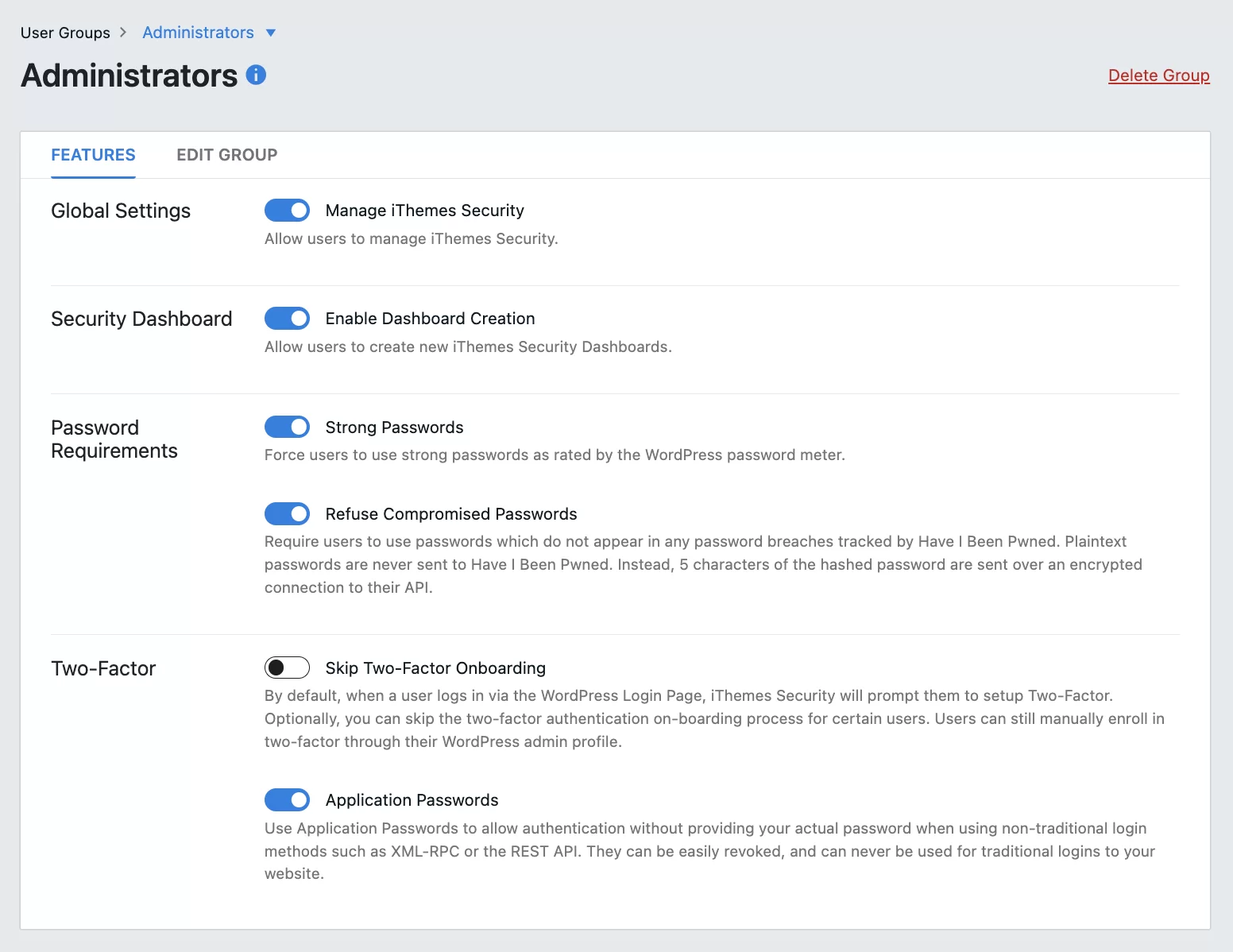This screenshot has height=952, width=1233.
Task: Click the Skip Two-Factor Onboarding label
Action: [x=435, y=668]
